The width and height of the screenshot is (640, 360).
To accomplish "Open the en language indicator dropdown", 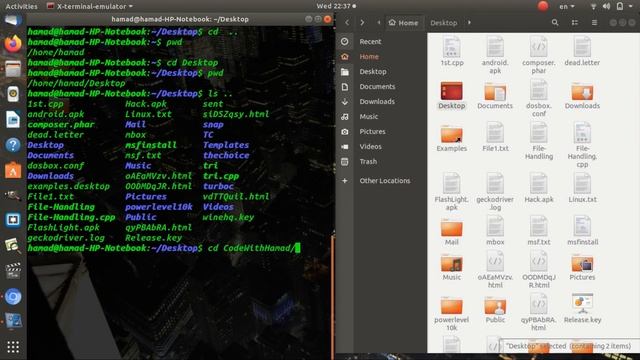I will tap(567, 6).
